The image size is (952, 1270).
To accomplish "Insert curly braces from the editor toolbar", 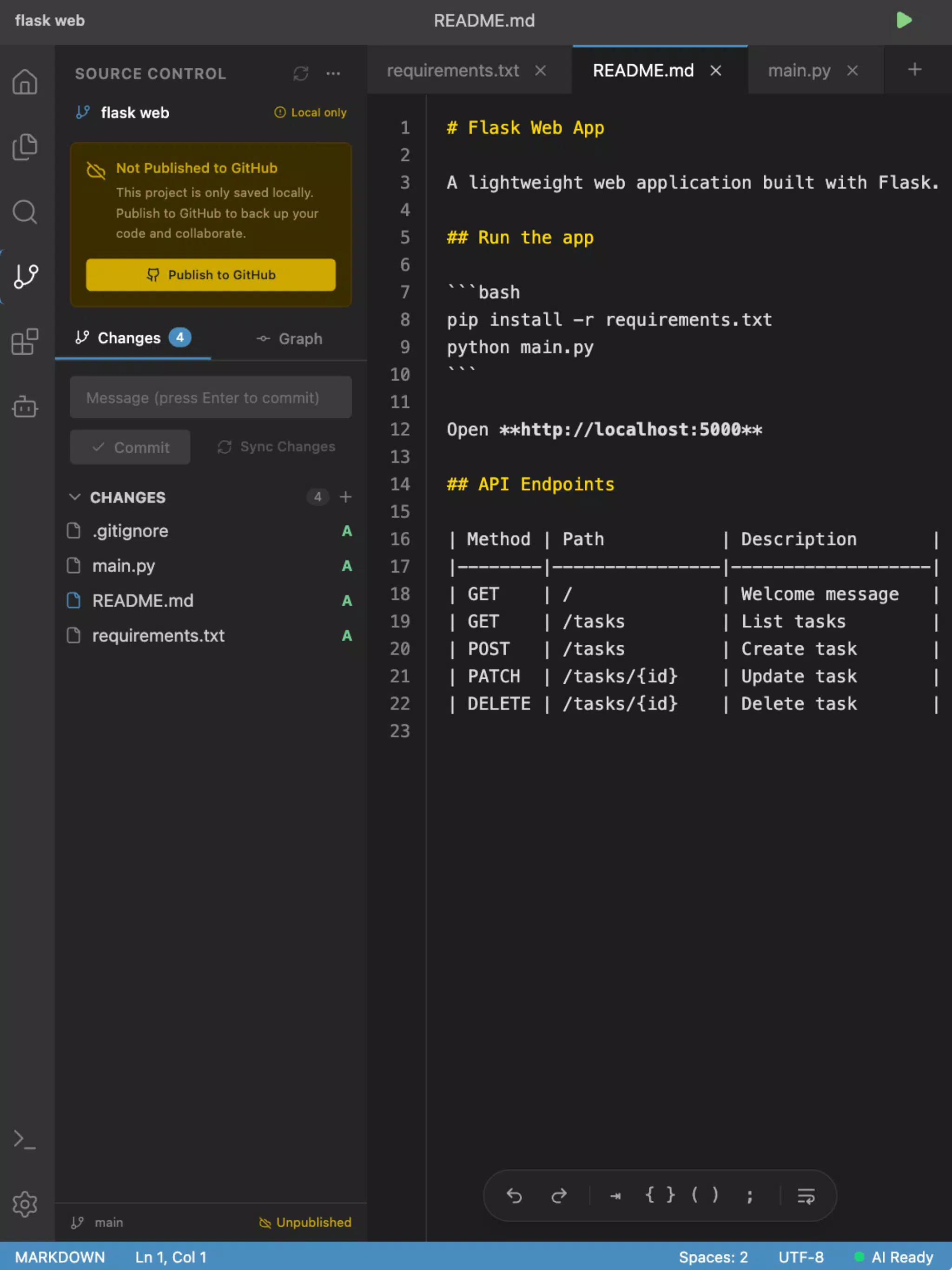I will (x=660, y=1195).
